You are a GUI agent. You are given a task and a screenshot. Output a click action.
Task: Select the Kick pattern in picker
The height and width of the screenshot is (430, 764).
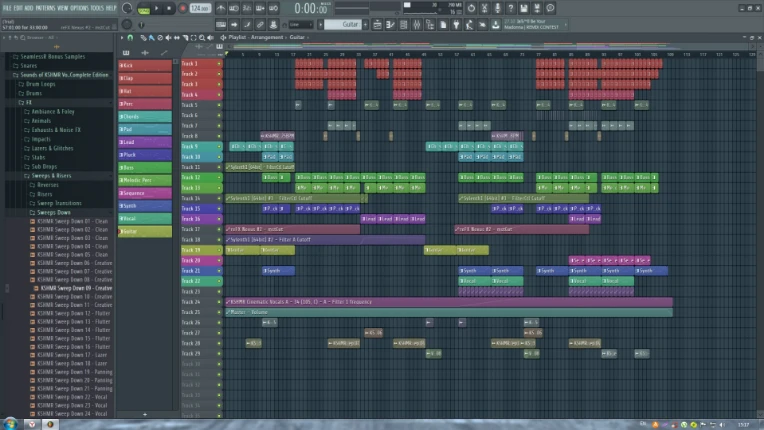click(x=145, y=65)
